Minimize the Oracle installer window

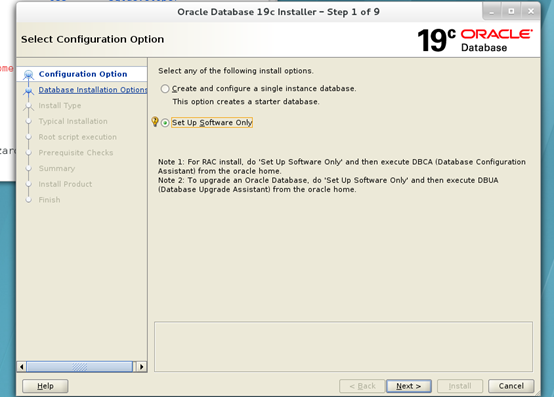coord(492,12)
